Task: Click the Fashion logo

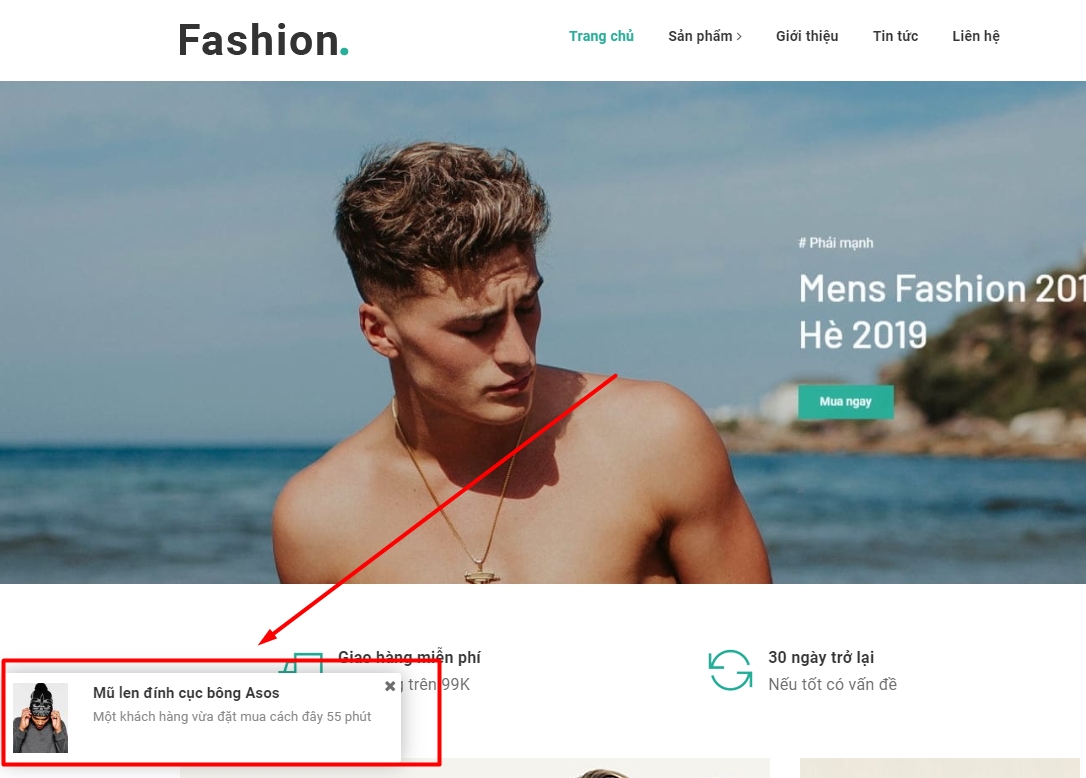Action: [x=263, y=40]
